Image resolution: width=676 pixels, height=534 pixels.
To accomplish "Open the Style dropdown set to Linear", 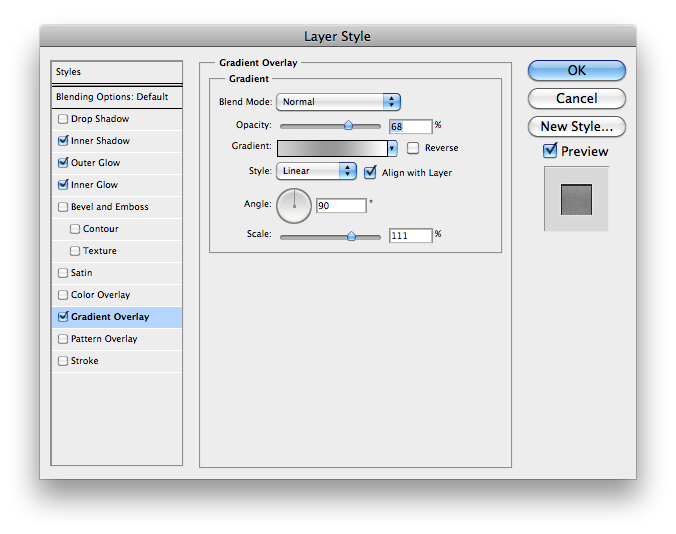I will tap(316, 171).
